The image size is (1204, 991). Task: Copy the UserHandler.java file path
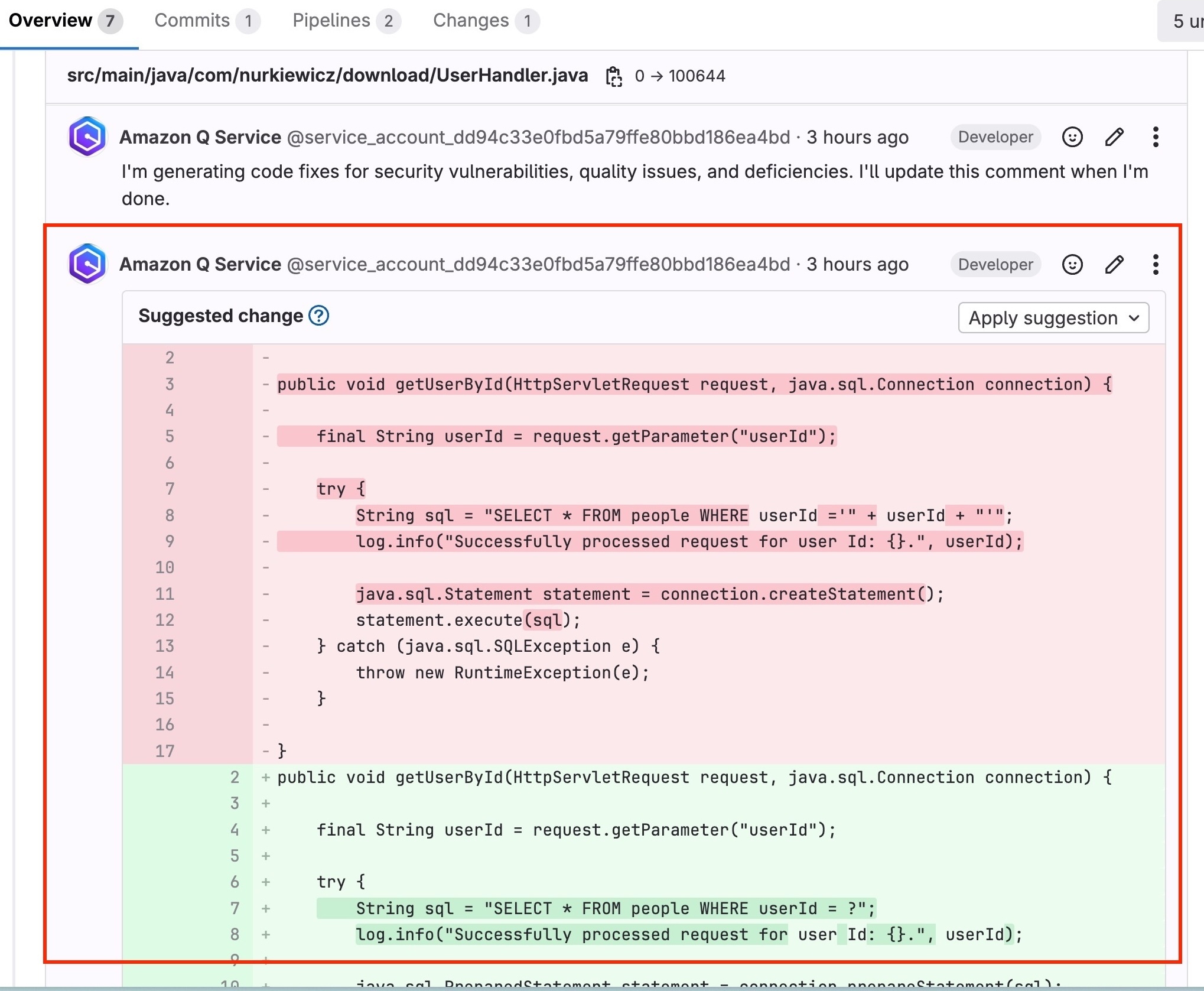pos(614,76)
